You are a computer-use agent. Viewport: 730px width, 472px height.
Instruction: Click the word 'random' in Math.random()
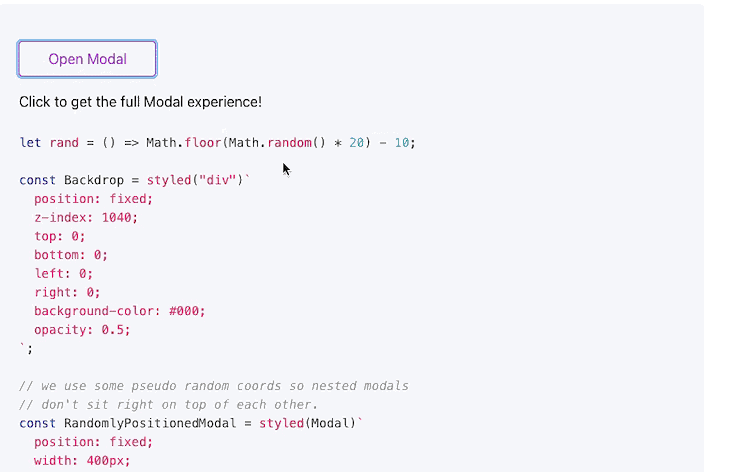[289, 142]
